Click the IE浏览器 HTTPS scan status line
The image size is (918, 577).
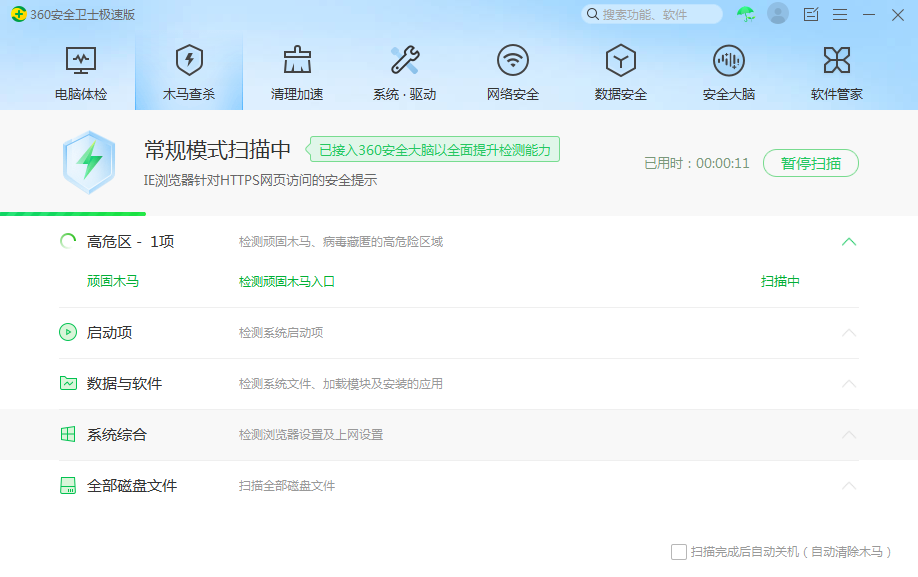tap(261, 180)
